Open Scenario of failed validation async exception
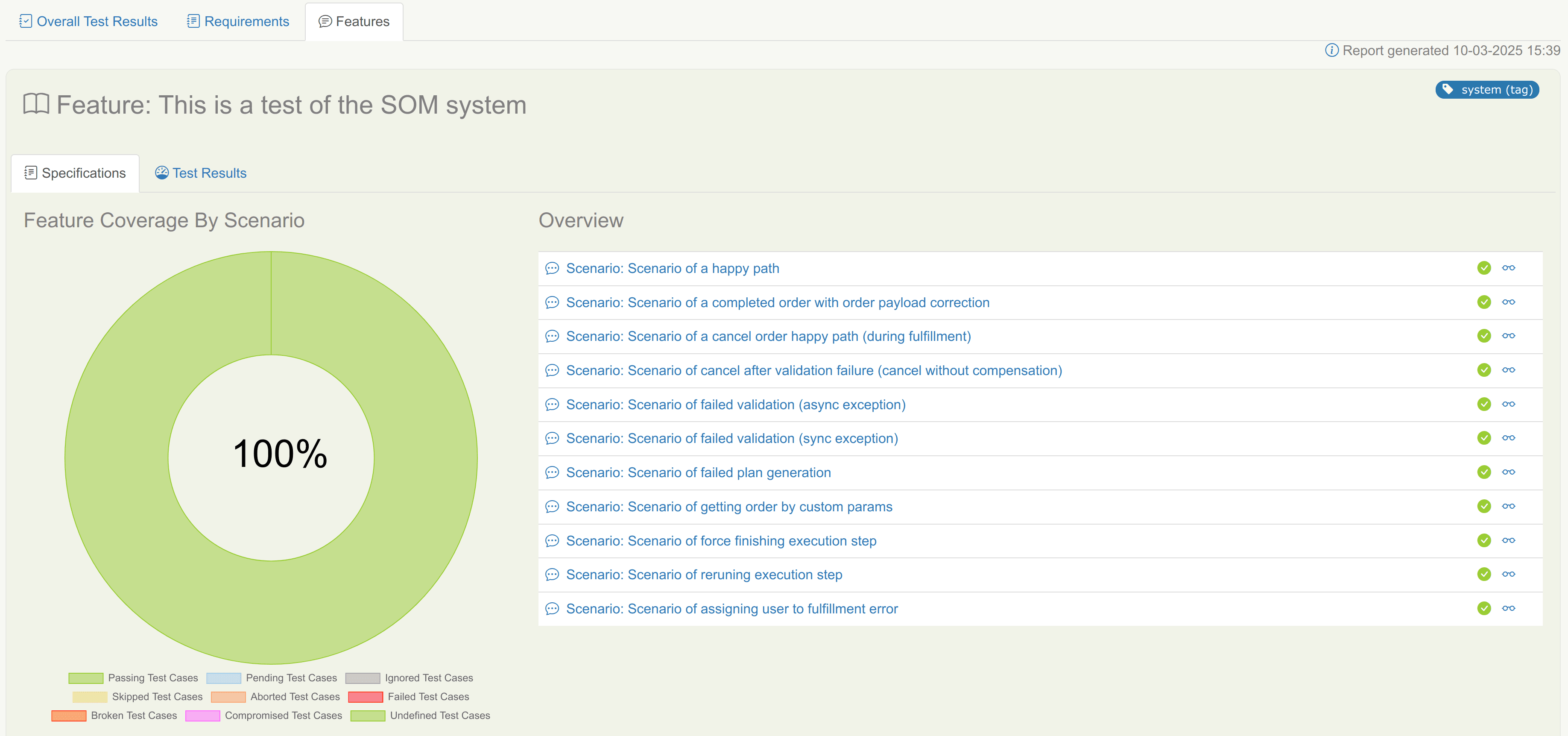This screenshot has height=736, width=1568. [735, 404]
